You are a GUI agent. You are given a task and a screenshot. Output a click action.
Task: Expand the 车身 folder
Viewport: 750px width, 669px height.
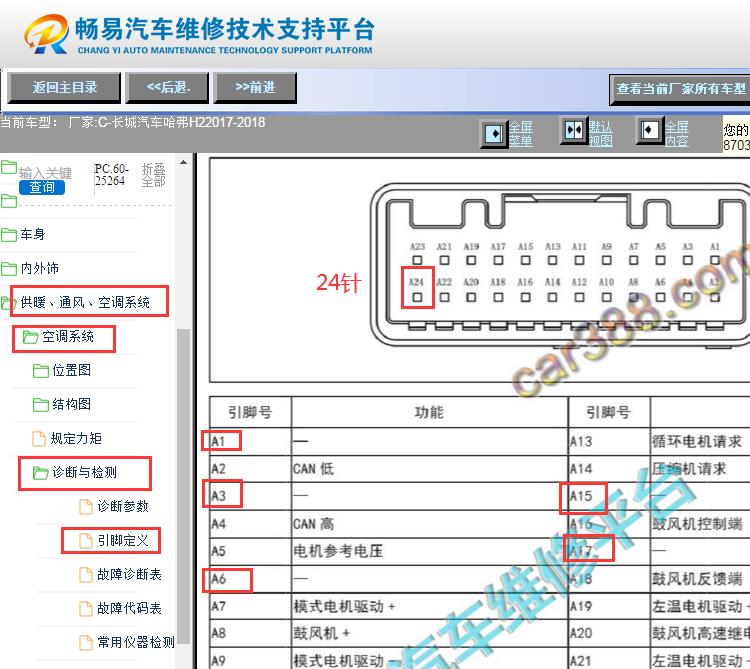click(33, 234)
